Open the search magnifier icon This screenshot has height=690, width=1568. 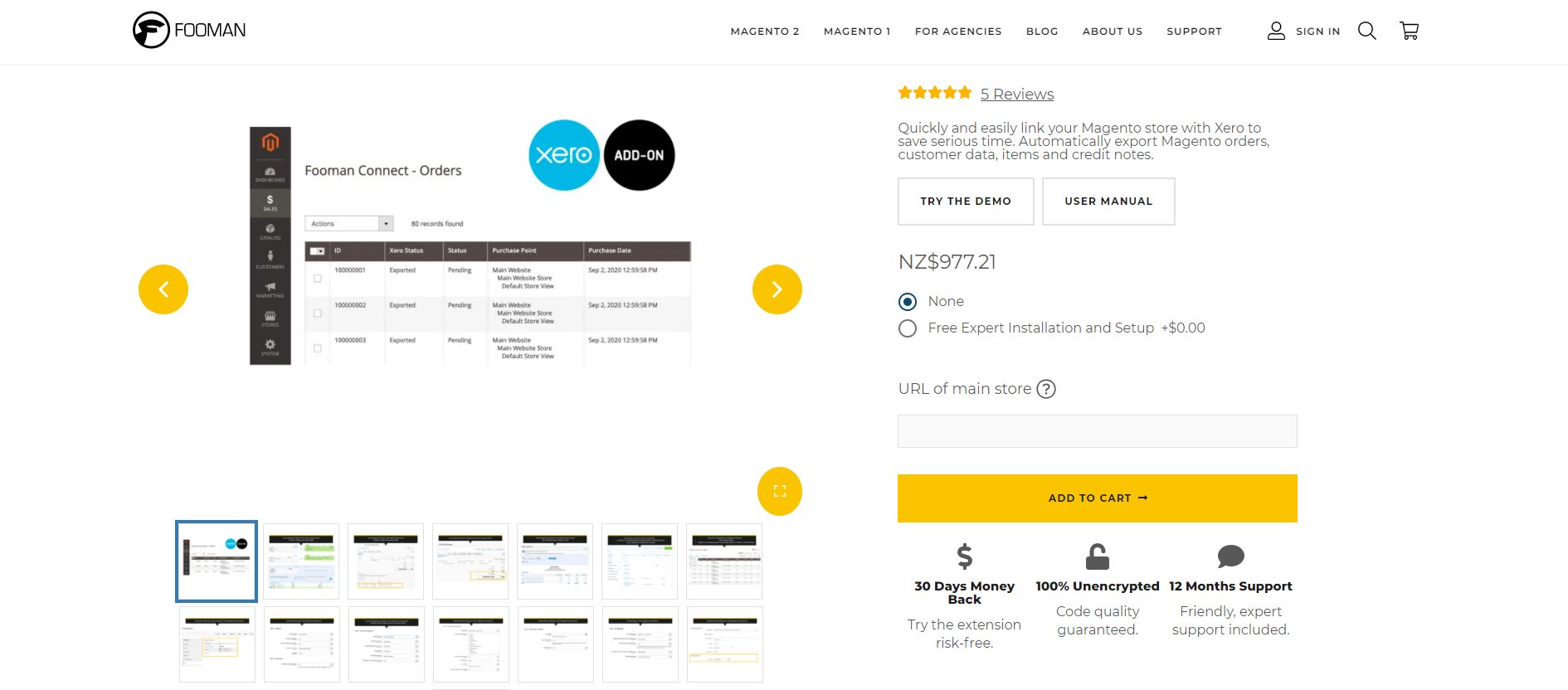tap(1366, 31)
